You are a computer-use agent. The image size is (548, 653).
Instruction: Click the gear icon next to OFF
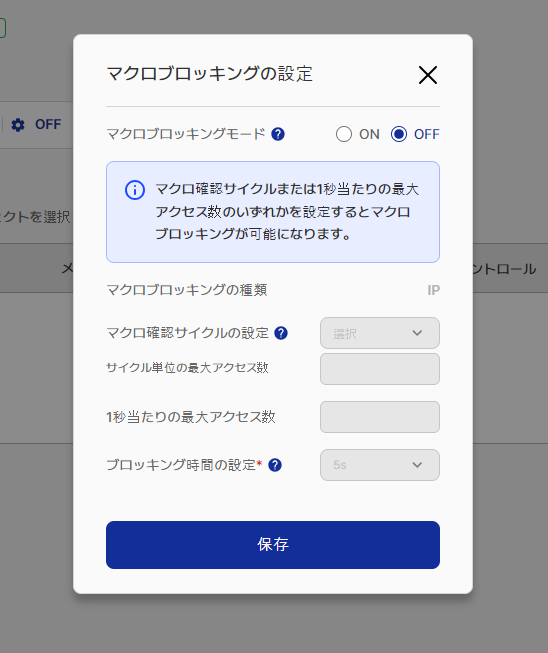click(18, 125)
